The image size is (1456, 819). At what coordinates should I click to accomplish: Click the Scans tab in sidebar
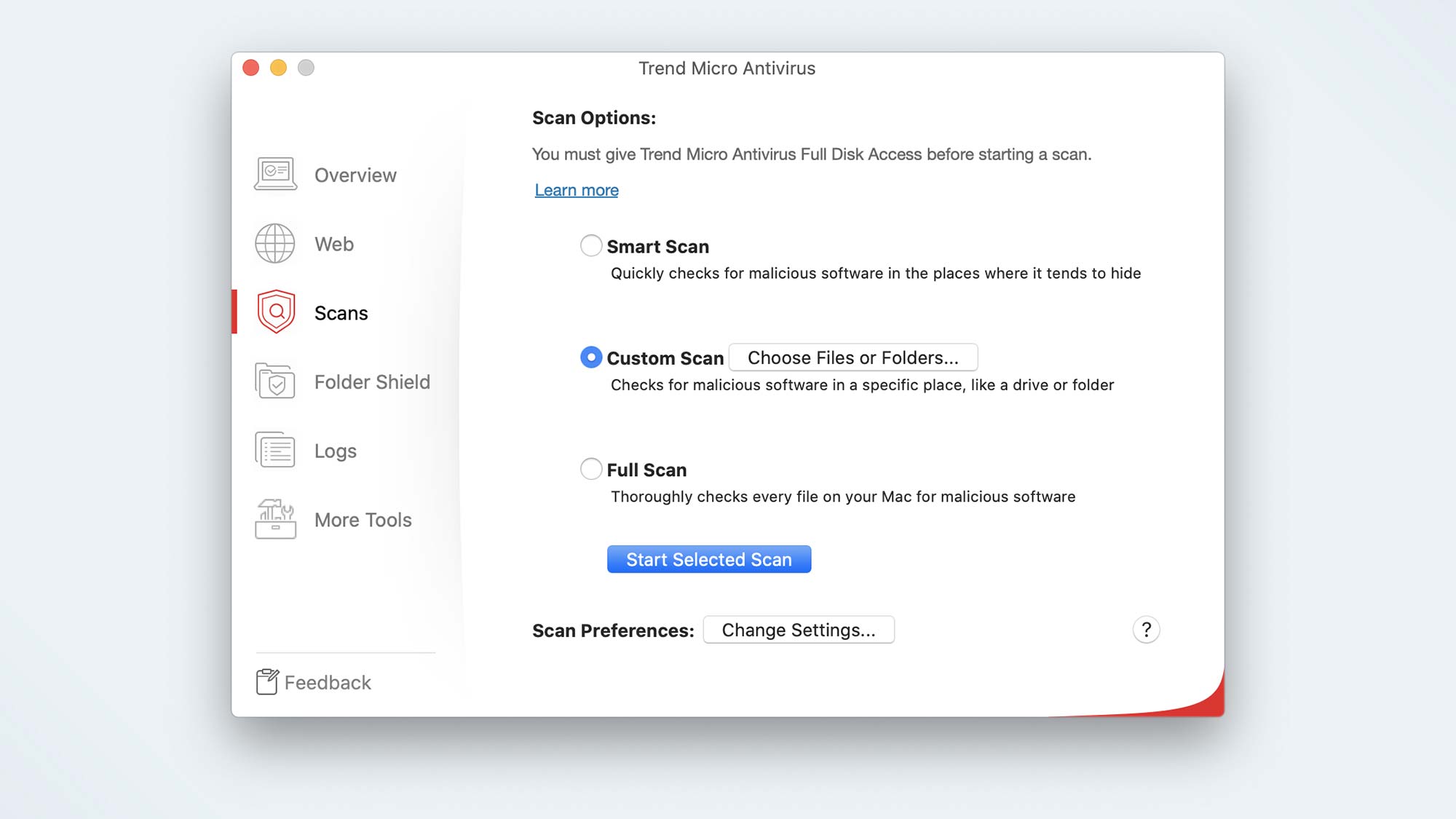pyautogui.click(x=341, y=312)
